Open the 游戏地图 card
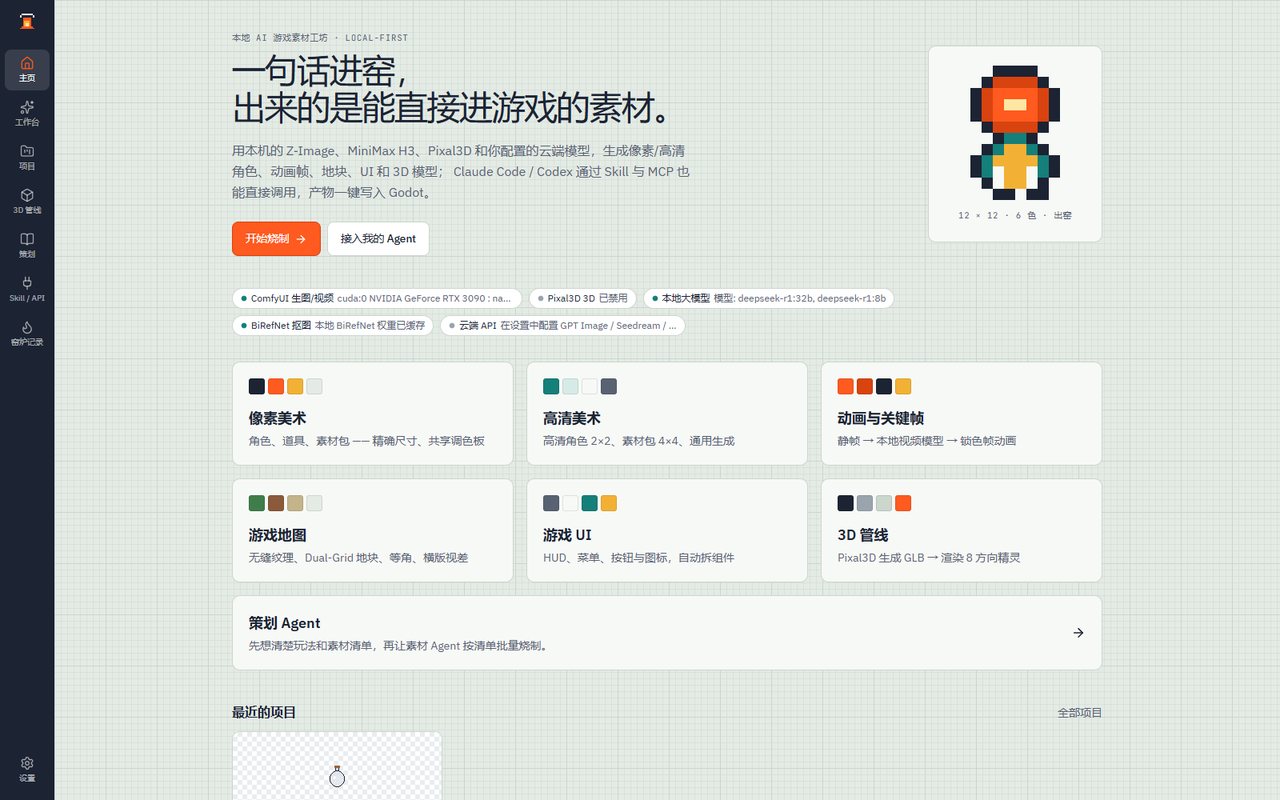Image resolution: width=1280 pixels, height=800 pixels. tap(372, 530)
